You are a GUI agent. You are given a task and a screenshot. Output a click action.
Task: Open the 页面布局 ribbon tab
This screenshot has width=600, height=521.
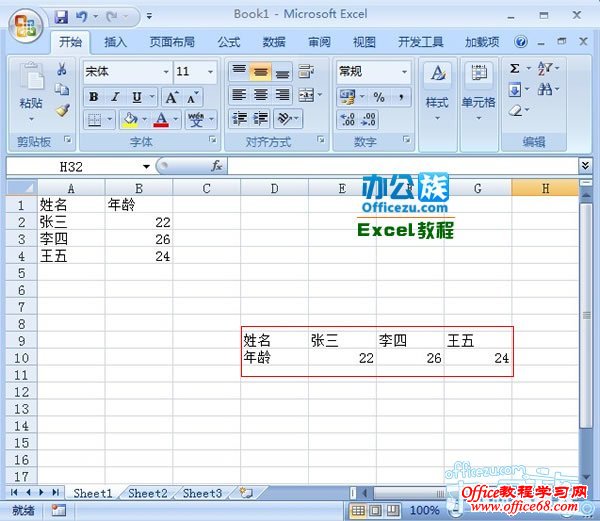(x=172, y=42)
